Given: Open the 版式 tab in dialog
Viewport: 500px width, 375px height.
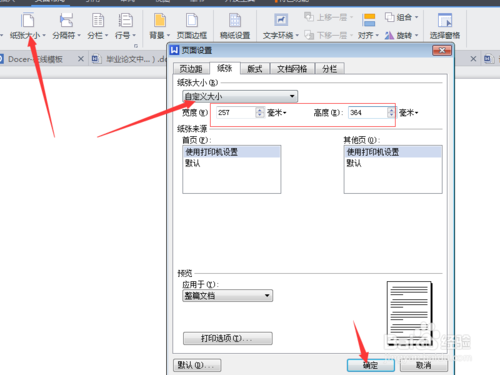Looking at the screenshot, I should pyautogui.click(x=255, y=69).
